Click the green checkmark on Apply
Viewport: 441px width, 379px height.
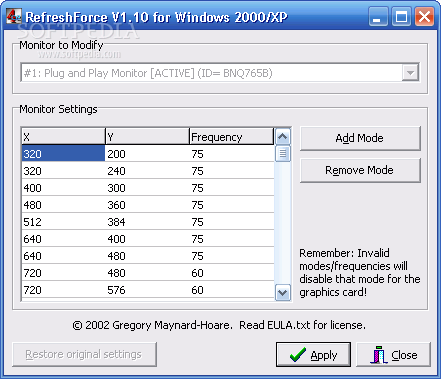coord(297,355)
